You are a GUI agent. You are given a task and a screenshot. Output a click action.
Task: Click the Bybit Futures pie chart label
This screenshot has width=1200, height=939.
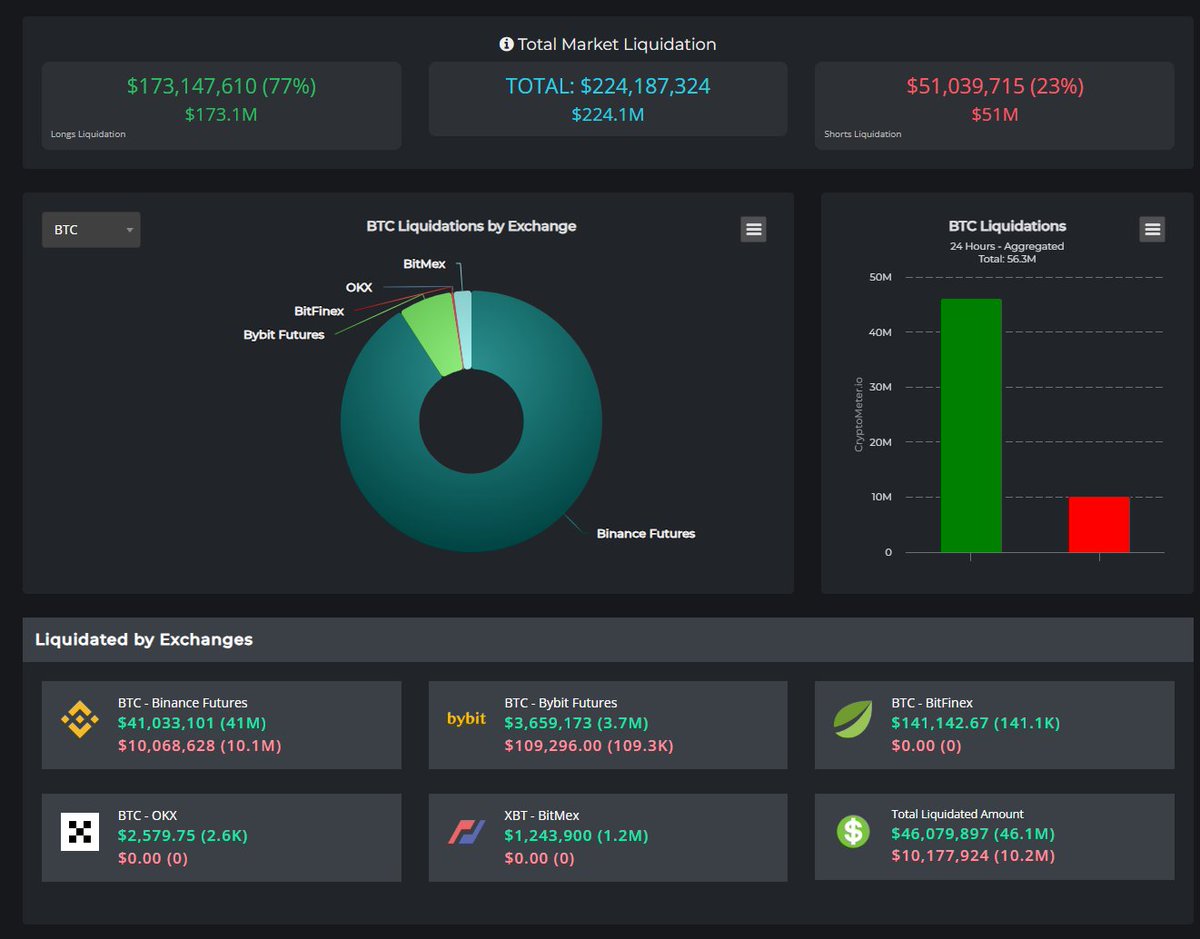[x=284, y=335]
